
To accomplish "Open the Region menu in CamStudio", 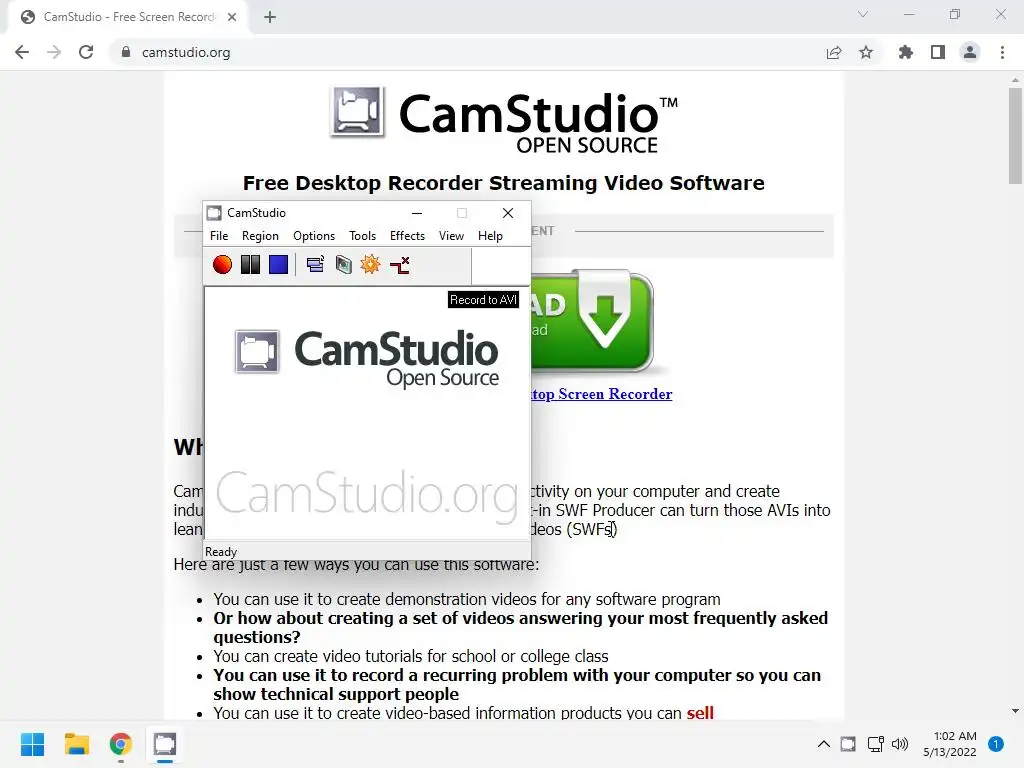I will (260, 236).
